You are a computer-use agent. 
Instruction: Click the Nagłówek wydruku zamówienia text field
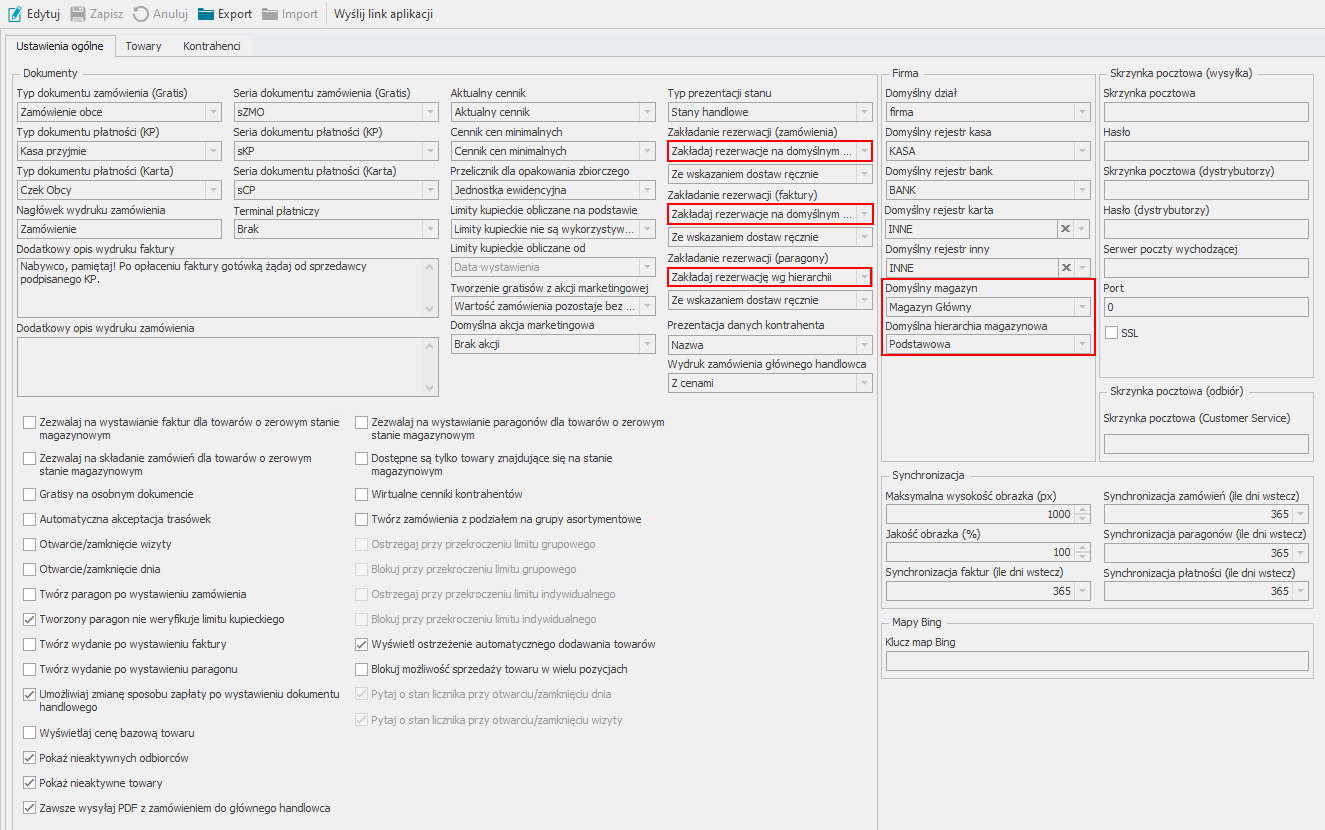pos(120,229)
